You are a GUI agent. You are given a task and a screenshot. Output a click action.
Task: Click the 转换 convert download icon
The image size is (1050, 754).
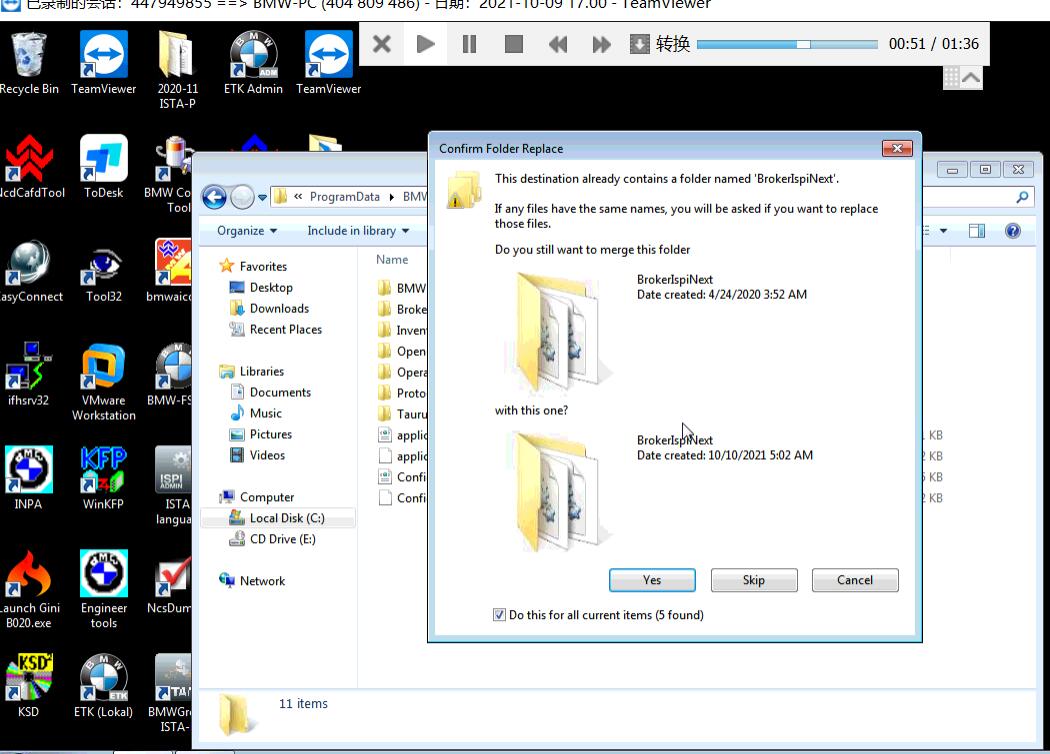coord(640,44)
